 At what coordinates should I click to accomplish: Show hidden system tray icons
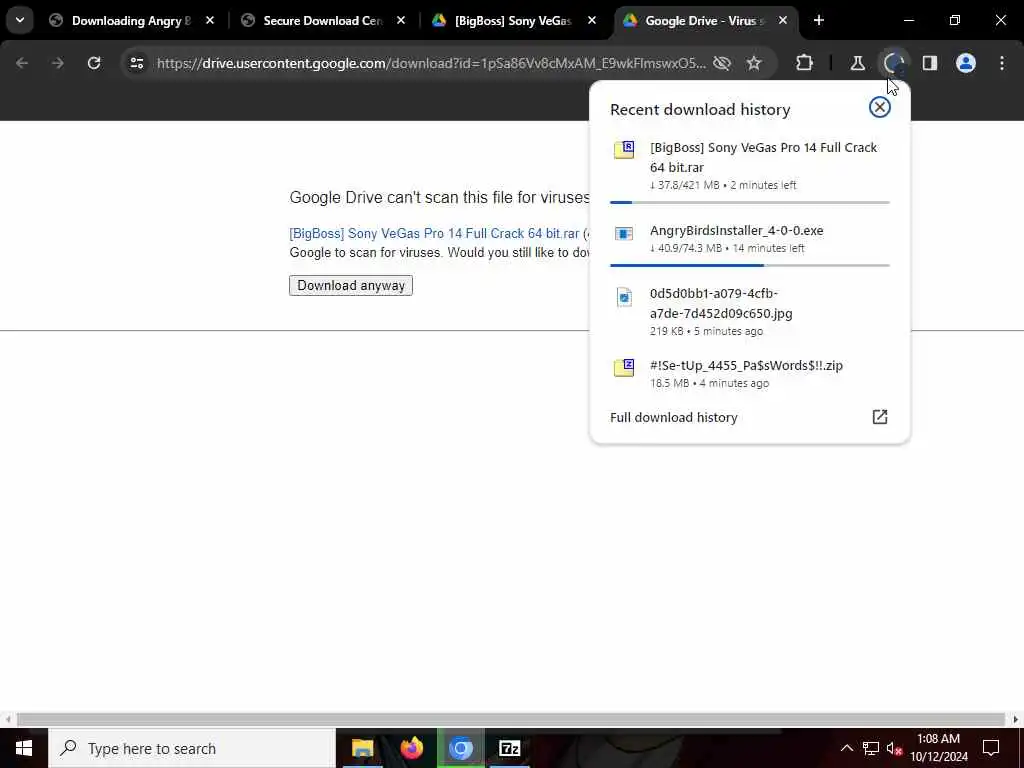pos(846,748)
